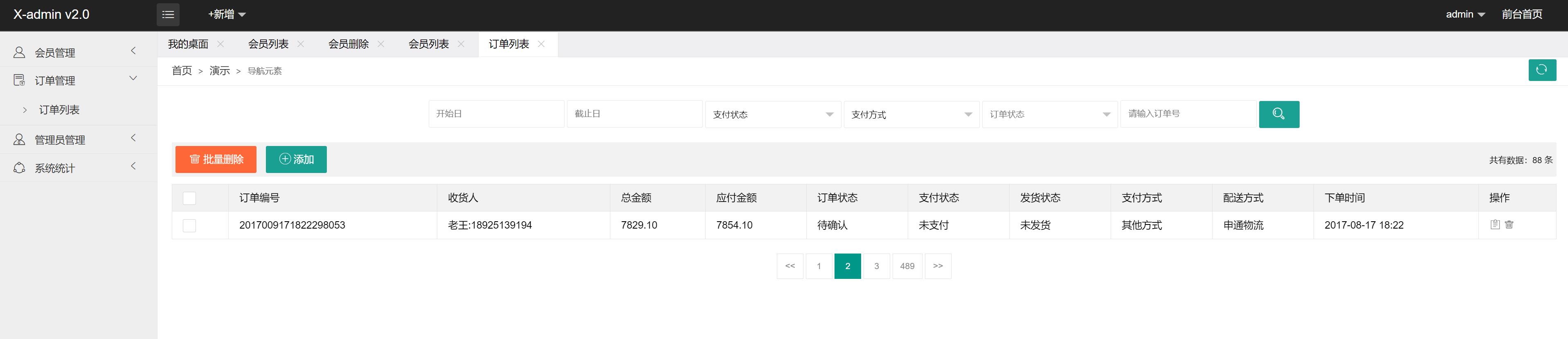Click the trash delete icon in order row
This screenshot has width=1568, height=339.
(x=1509, y=225)
